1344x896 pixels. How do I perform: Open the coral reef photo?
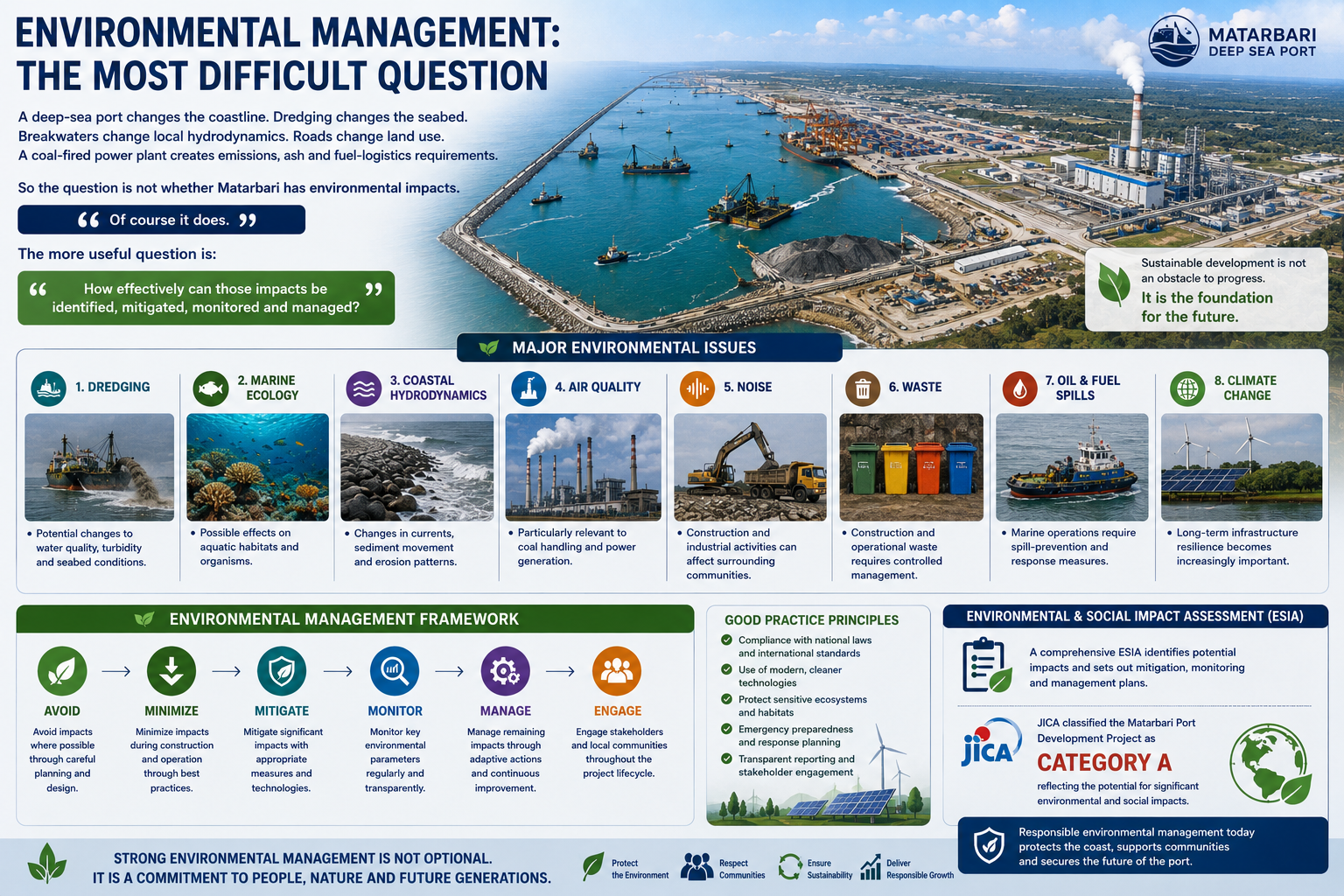click(x=257, y=467)
